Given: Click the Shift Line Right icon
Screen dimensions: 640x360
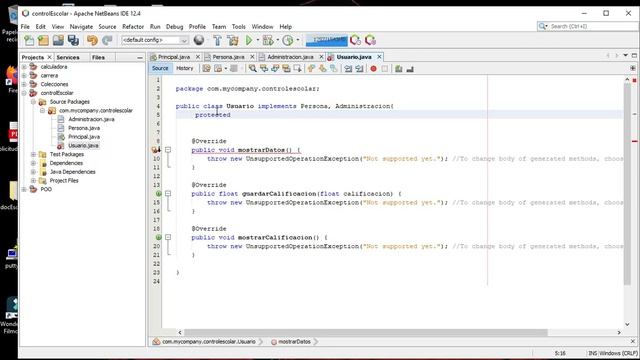Looking at the screenshot, I should [x=359, y=69].
